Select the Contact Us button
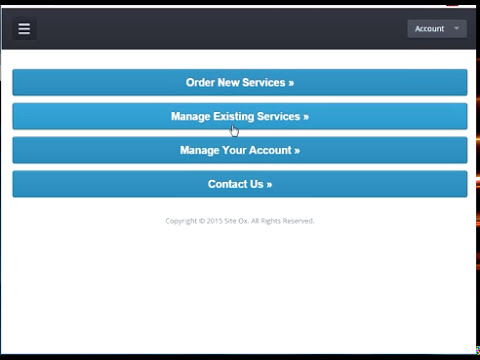Screen dimensions: 480x360 [x=240, y=184]
